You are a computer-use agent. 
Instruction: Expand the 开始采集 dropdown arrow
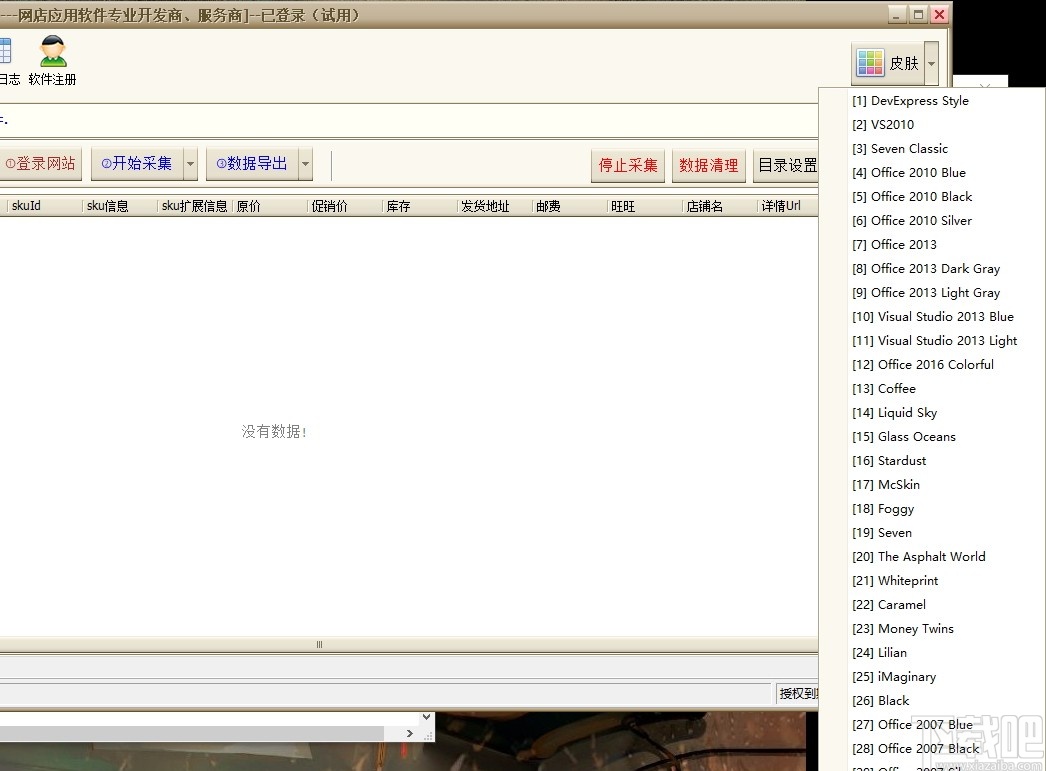coord(191,164)
